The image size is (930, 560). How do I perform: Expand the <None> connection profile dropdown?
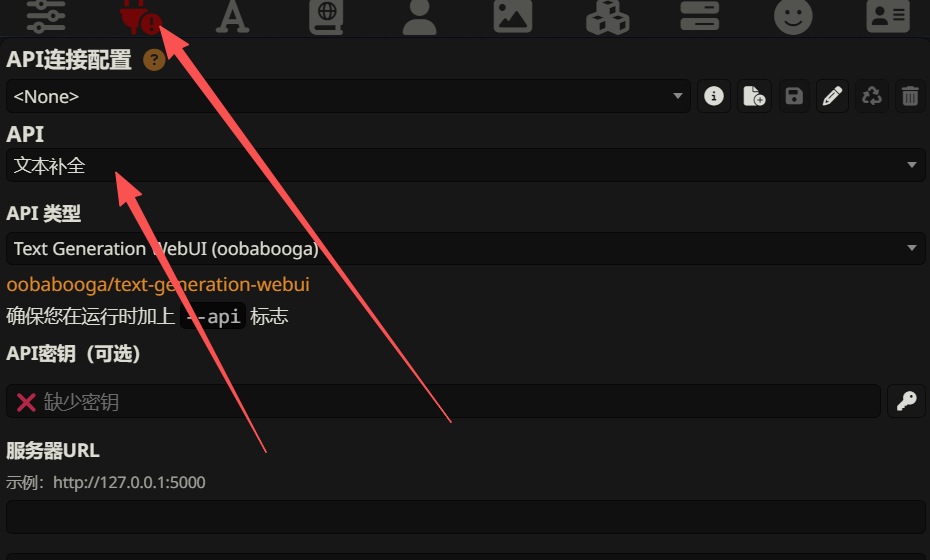(x=348, y=96)
